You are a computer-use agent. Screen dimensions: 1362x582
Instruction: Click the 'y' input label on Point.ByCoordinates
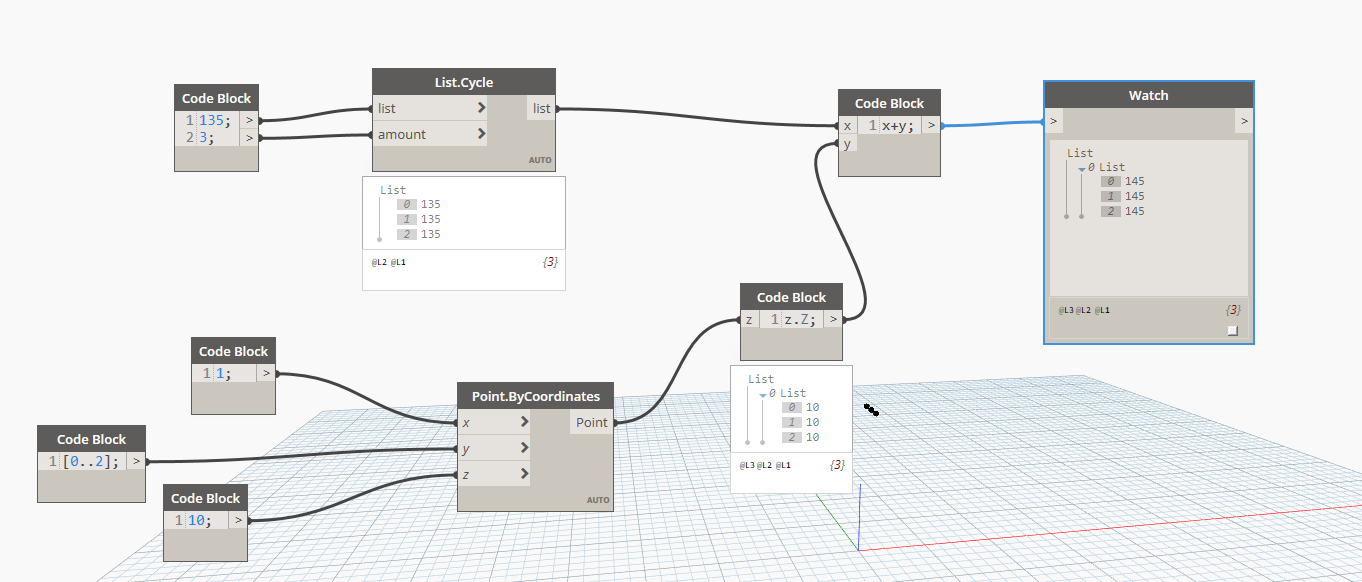466,448
